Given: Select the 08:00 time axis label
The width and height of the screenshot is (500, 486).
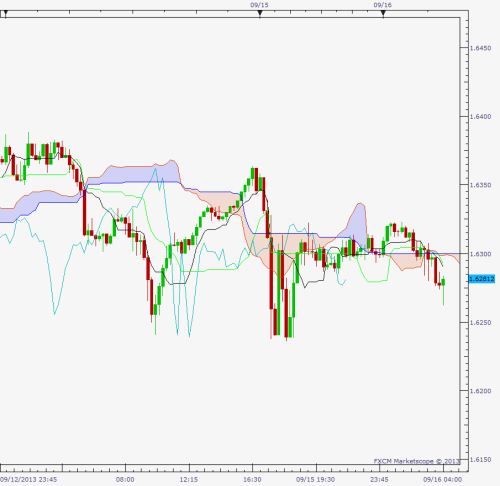Looking at the screenshot, I should pyautogui.click(x=125, y=480).
